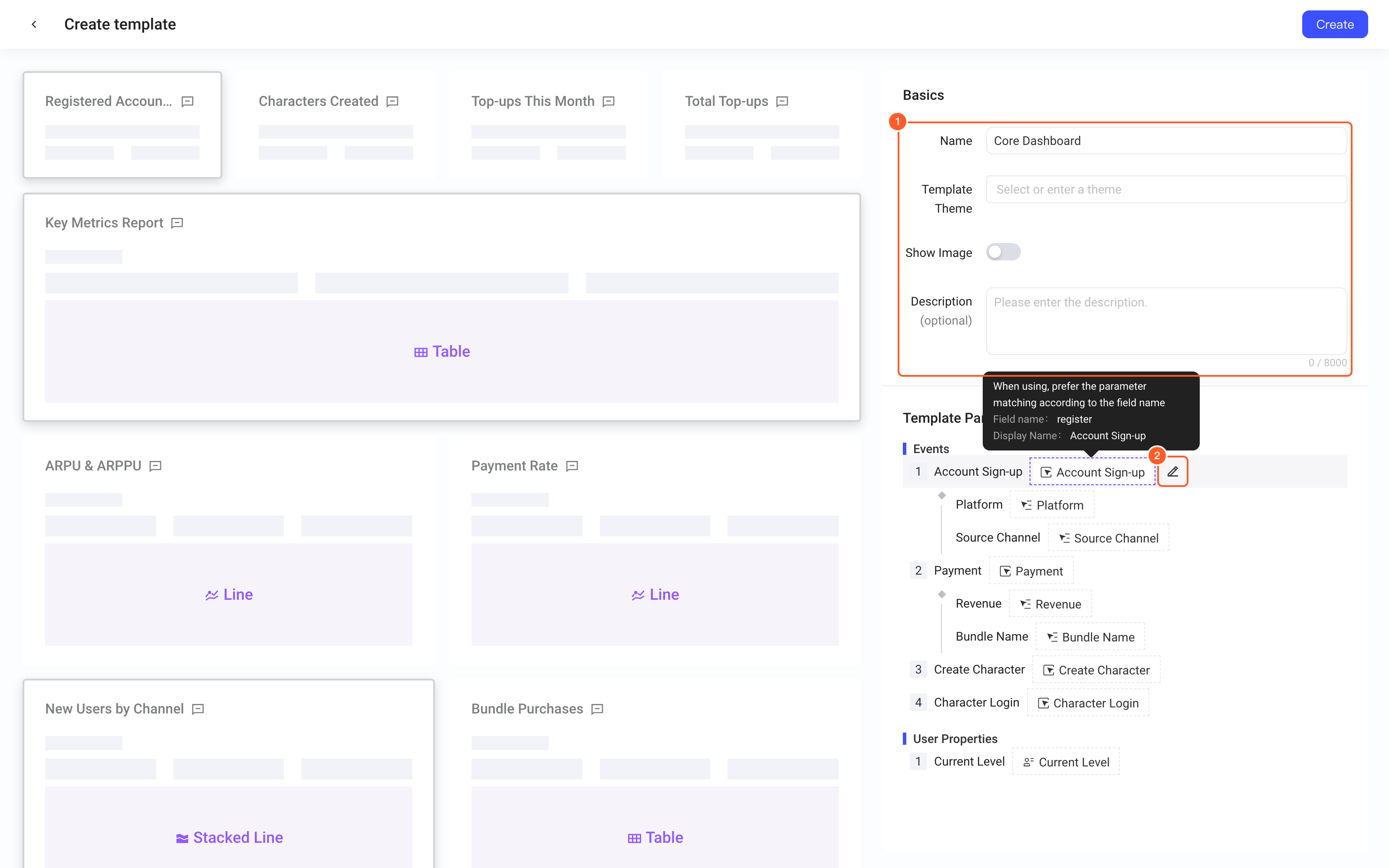The width and height of the screenshot is (1389, 868).
Task: Click the note icon beside Bundle Purchases
Action: click(598, 709)
